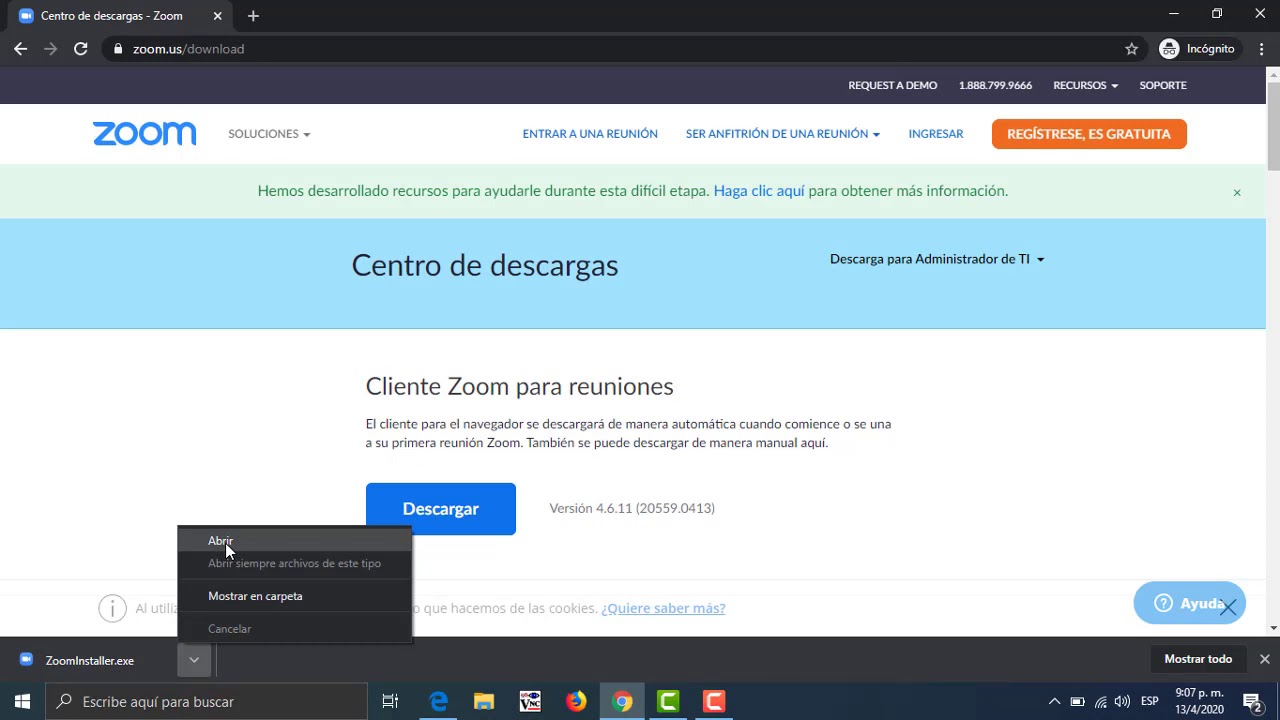
Task: Open Firefox from taskbar
Action: [576, 701]
